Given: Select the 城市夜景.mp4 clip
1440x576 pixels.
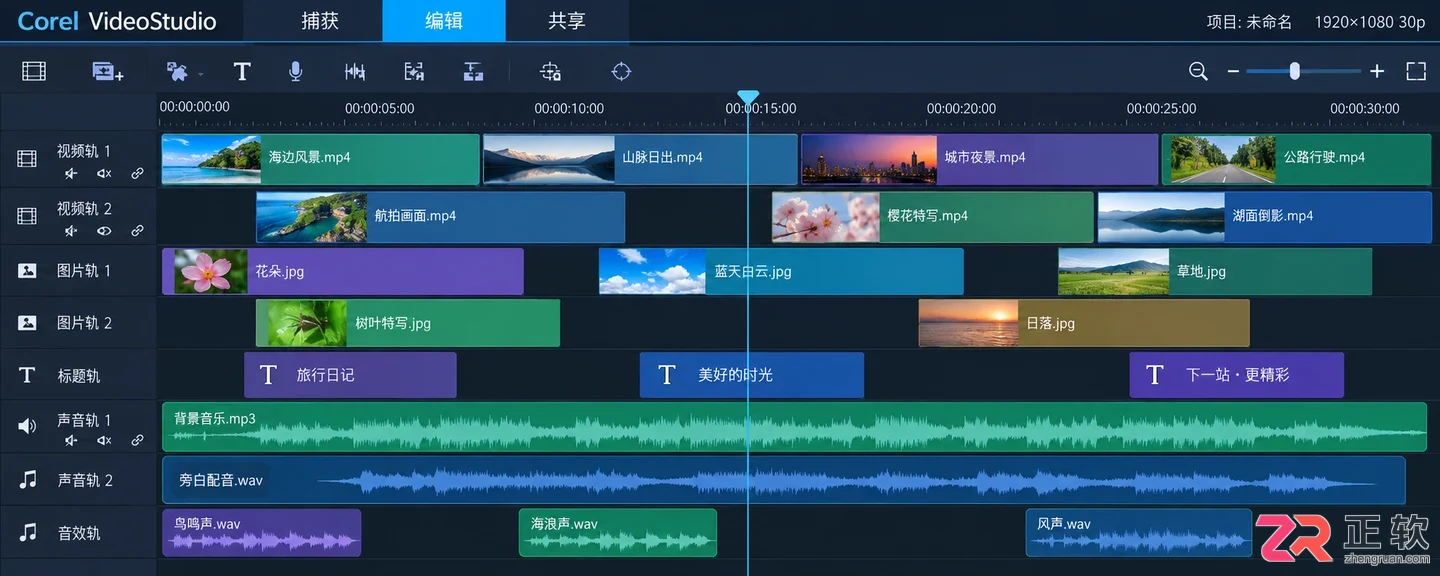Looking at the screenshot, I should [980, 159].
